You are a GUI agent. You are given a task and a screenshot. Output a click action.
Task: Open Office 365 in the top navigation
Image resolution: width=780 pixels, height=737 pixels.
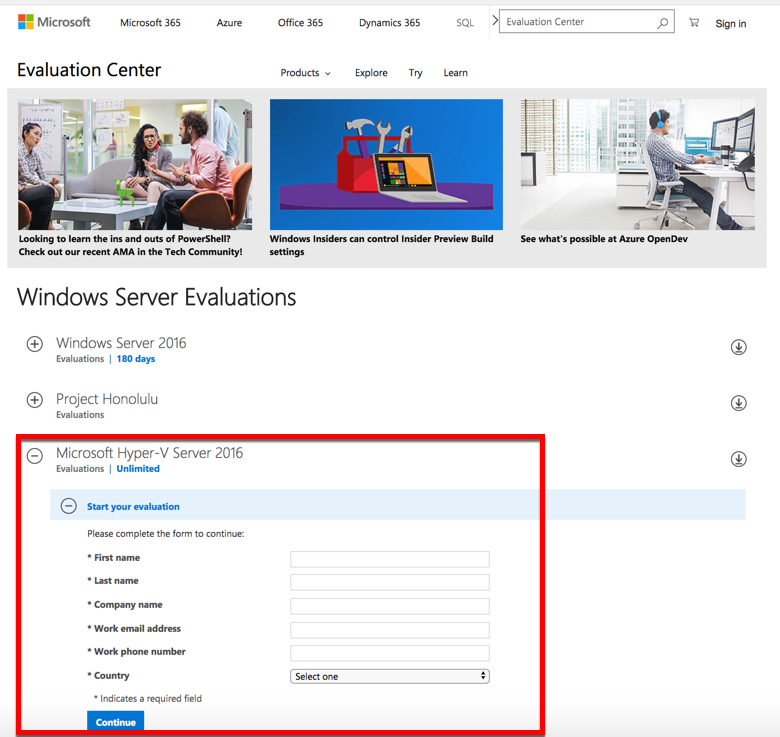tap(300, 23)
